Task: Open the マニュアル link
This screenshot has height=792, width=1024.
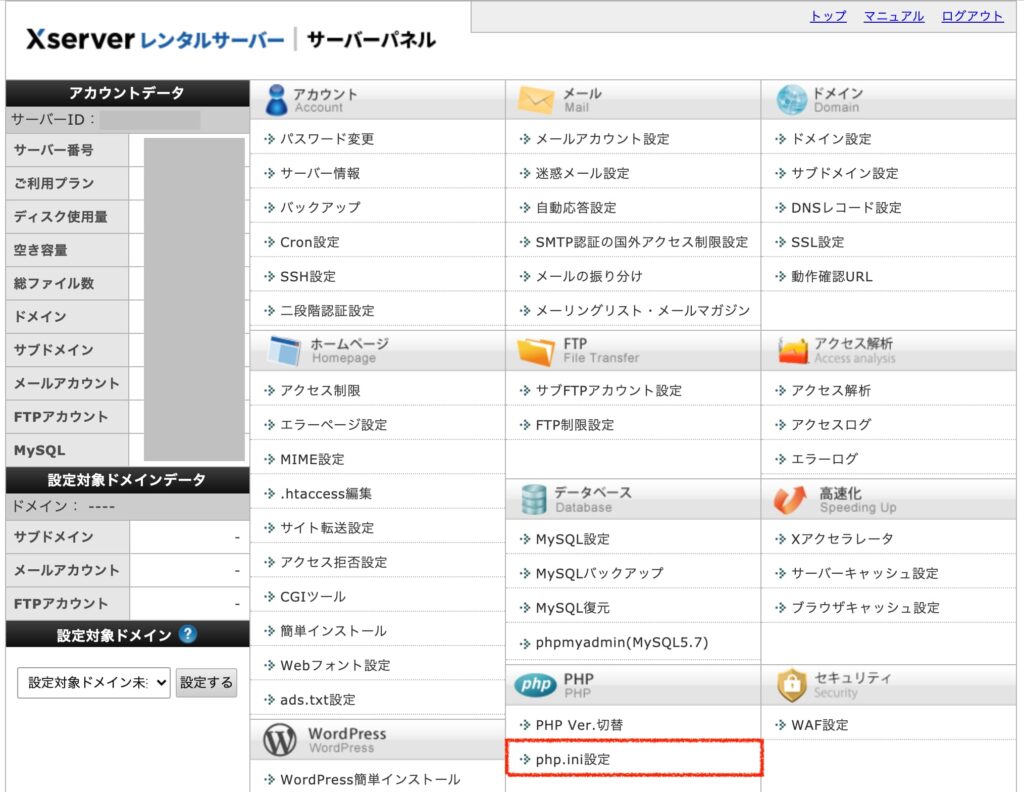Action: coord(893,16)
